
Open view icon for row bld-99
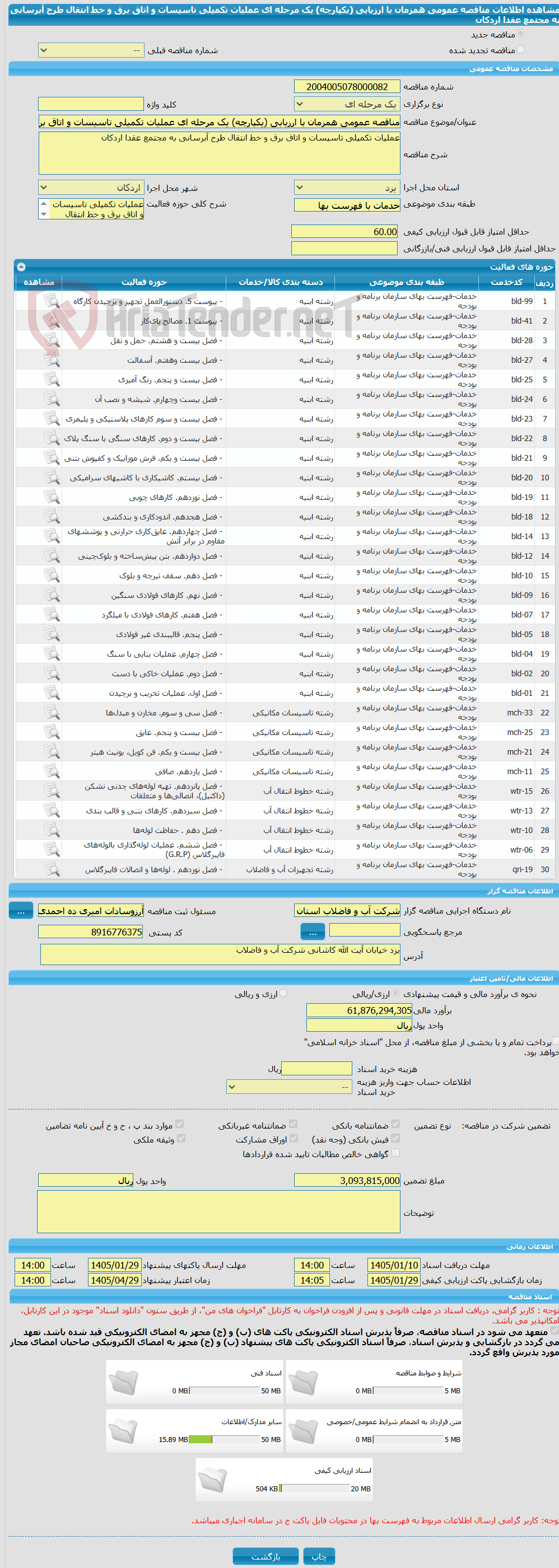tap(52, 301)
